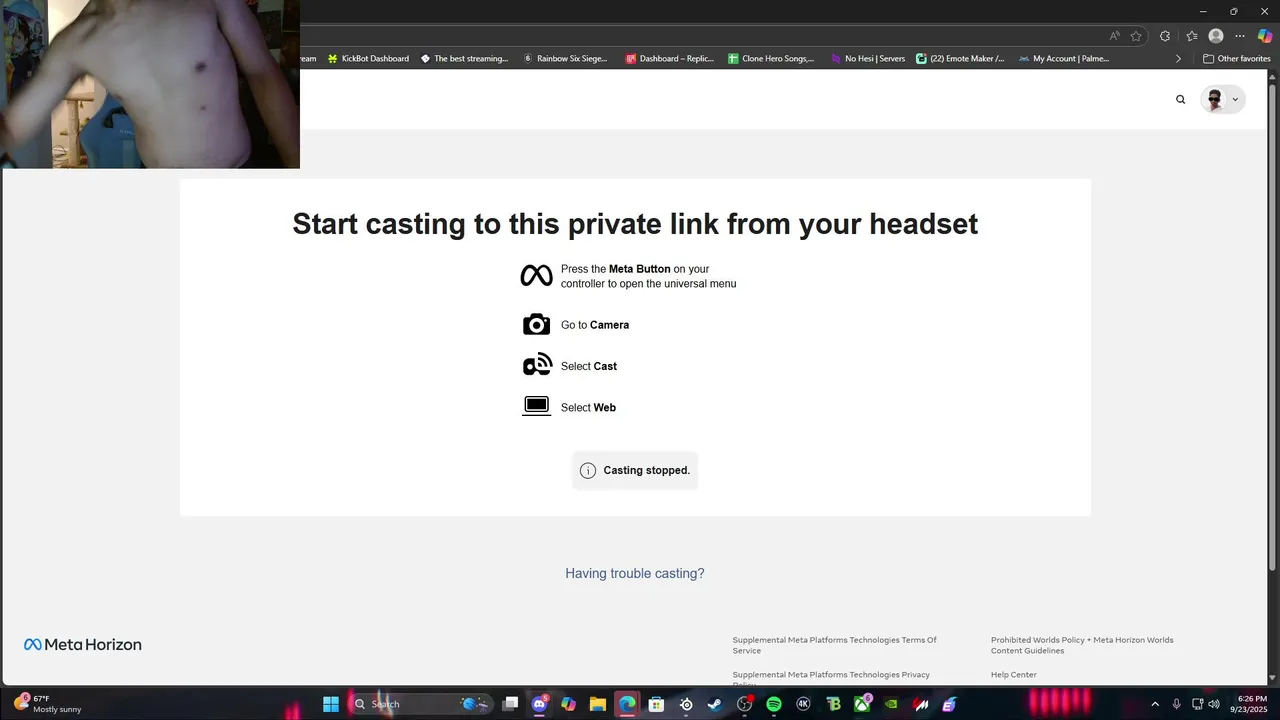Open the Copilot icon in Edge toolbar

[x=1265, y=36]
